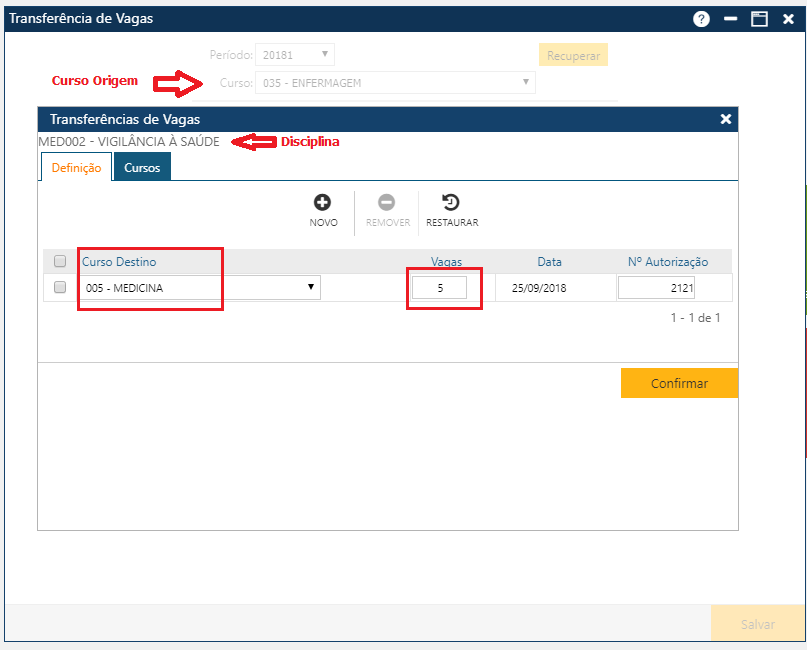Open the Curso 035 - ENFERMAGEM dropdown
Image resolution: width=807 pixels, height=650 pixels.
395,83
